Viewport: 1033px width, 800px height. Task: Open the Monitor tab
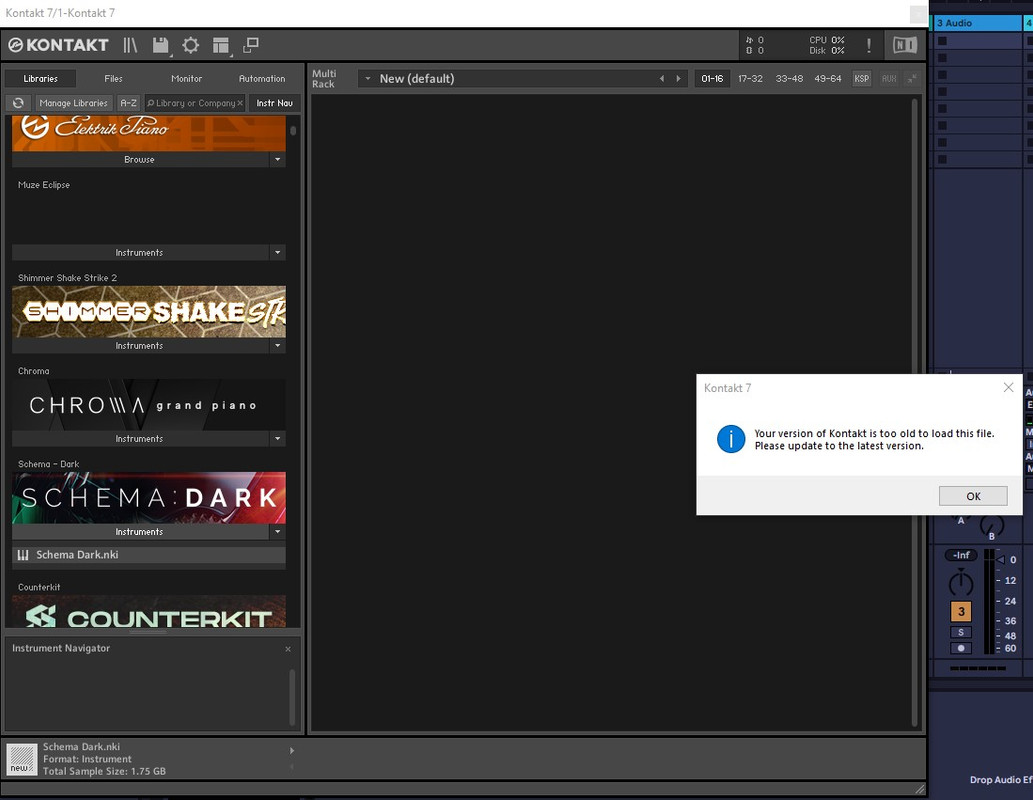186,78
